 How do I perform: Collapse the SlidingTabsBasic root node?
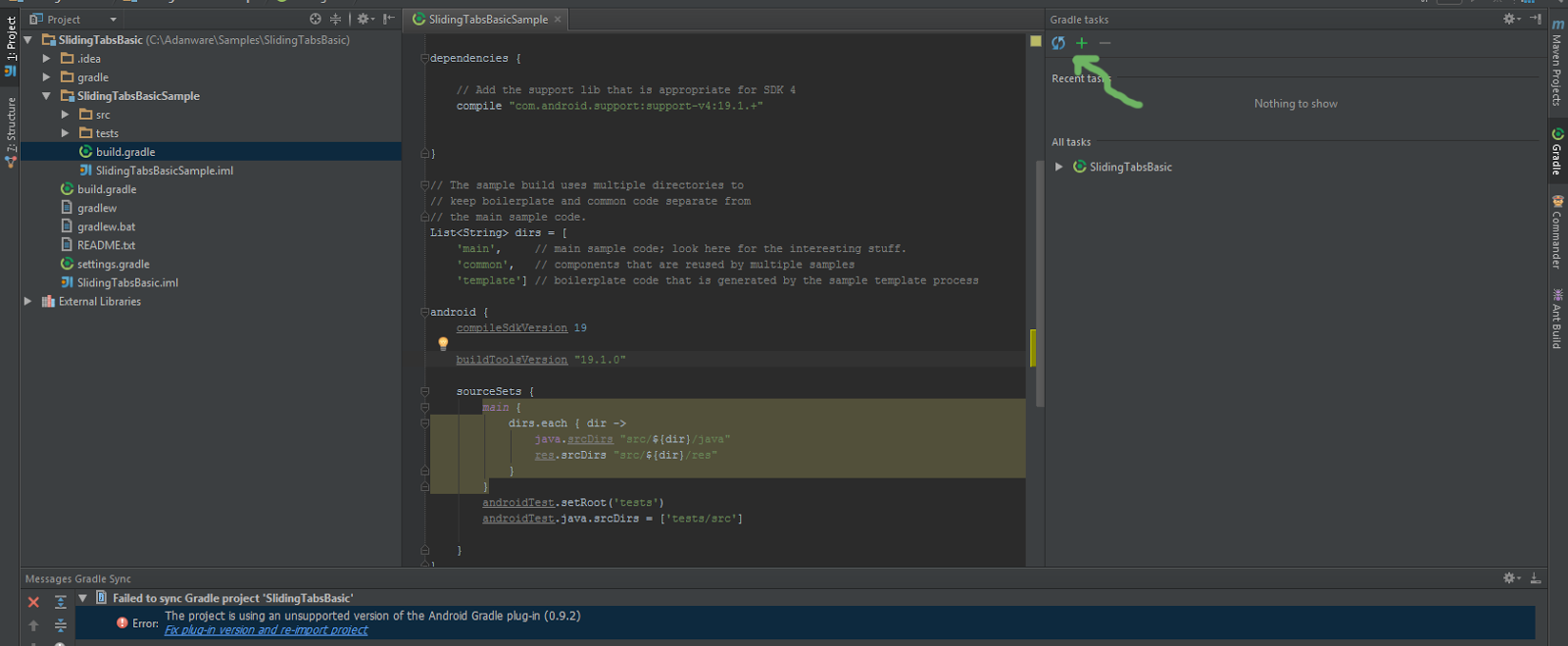[x=27, y=40]
